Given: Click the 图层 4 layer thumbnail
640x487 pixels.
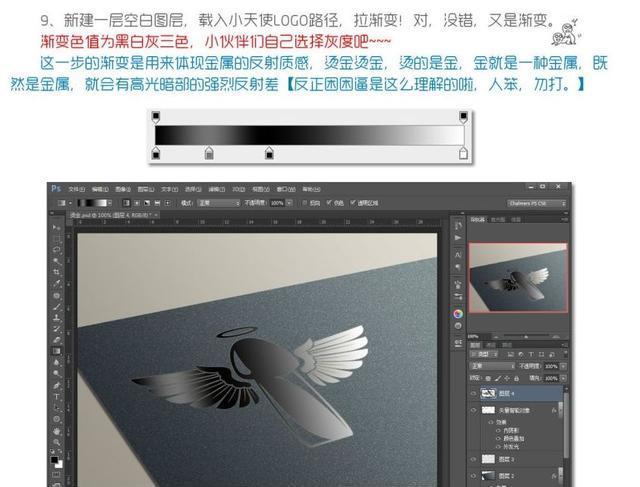Looking at the screenshot, I should point(488,394).
